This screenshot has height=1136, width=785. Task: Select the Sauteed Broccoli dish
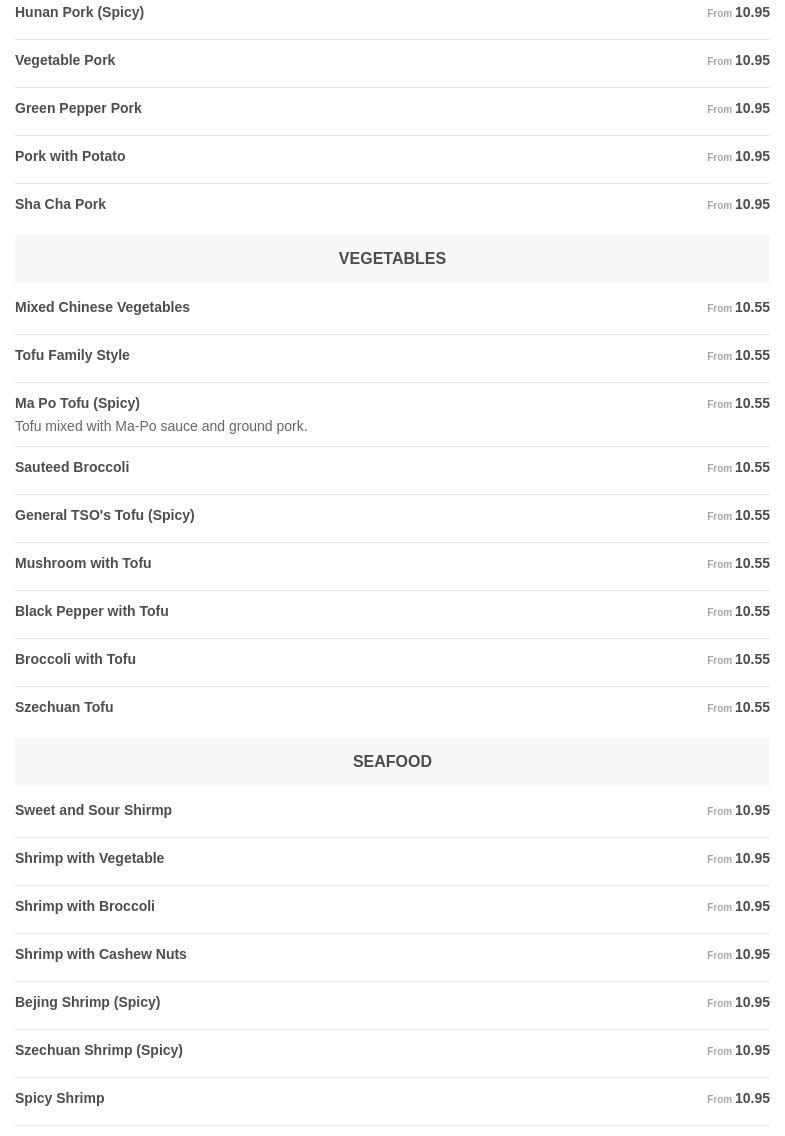pos(72,468)
